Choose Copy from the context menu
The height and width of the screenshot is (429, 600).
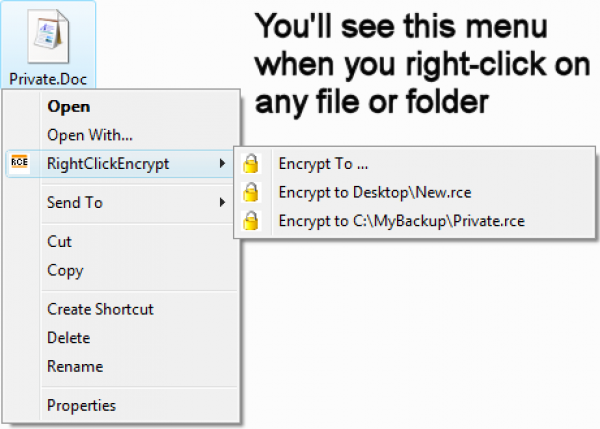coord(65,270)
